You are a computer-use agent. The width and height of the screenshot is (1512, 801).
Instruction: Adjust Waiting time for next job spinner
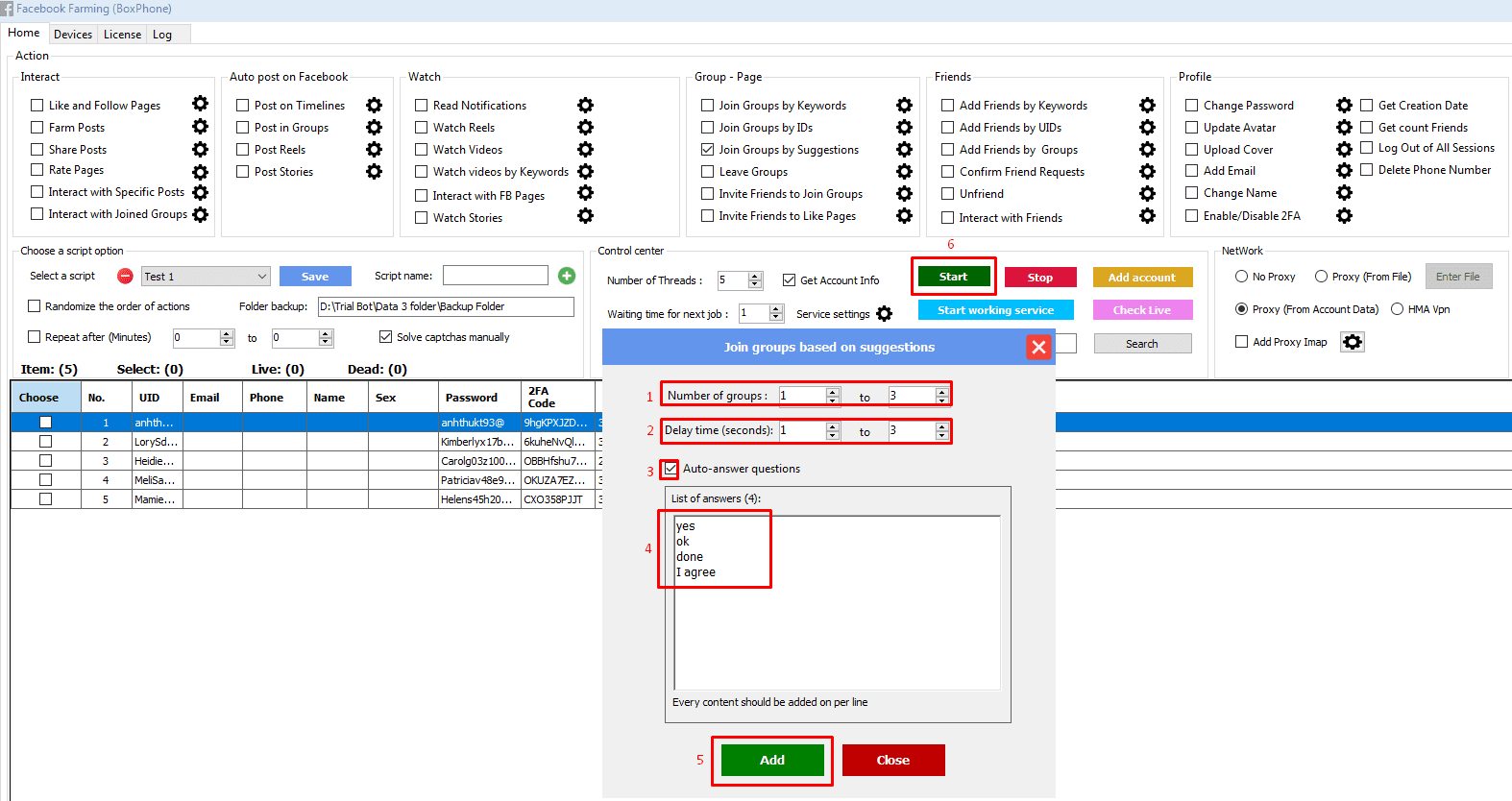click(x=776, y=313)
